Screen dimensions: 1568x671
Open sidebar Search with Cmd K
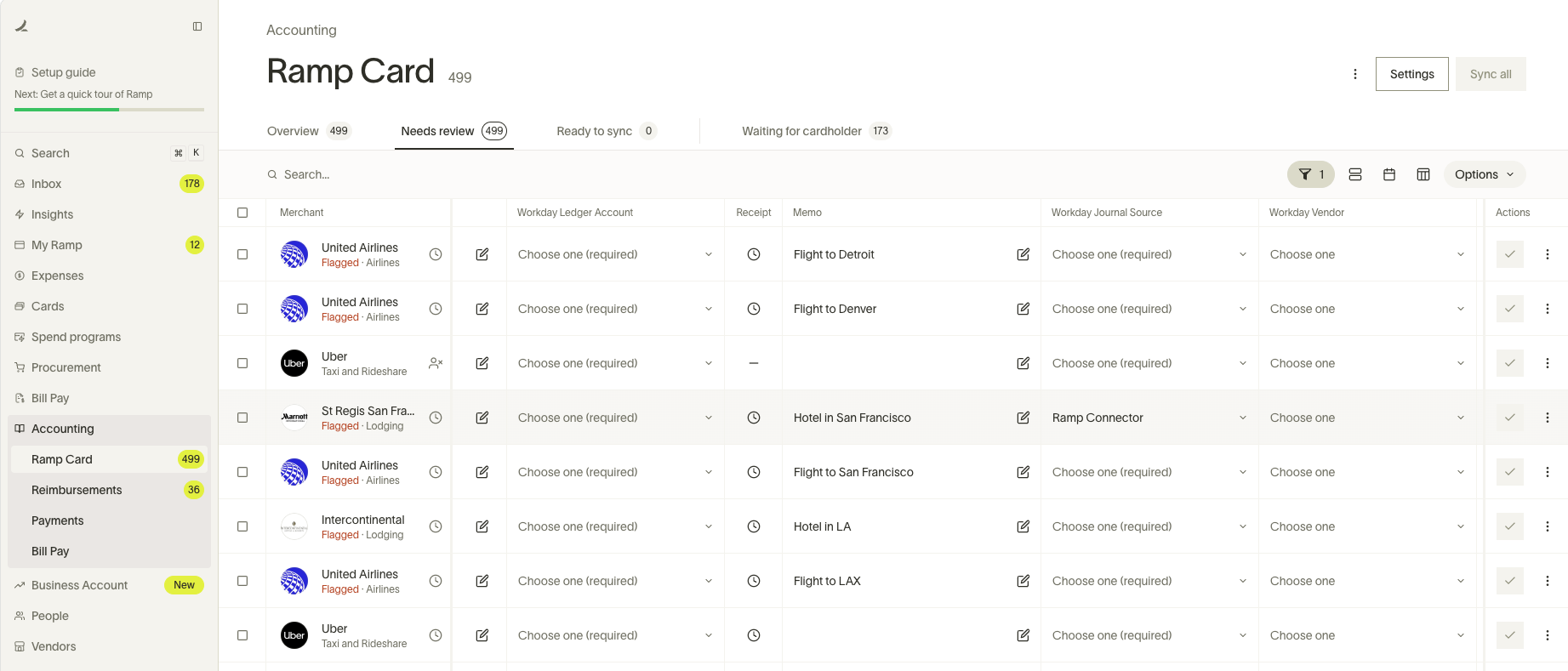pos(109,153)
